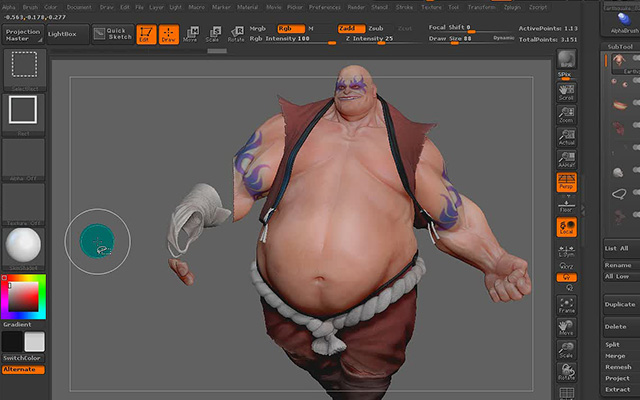Open the SkinShade4 material picker
Viewport: 640px width, 400px height.
tap(24, 249)
